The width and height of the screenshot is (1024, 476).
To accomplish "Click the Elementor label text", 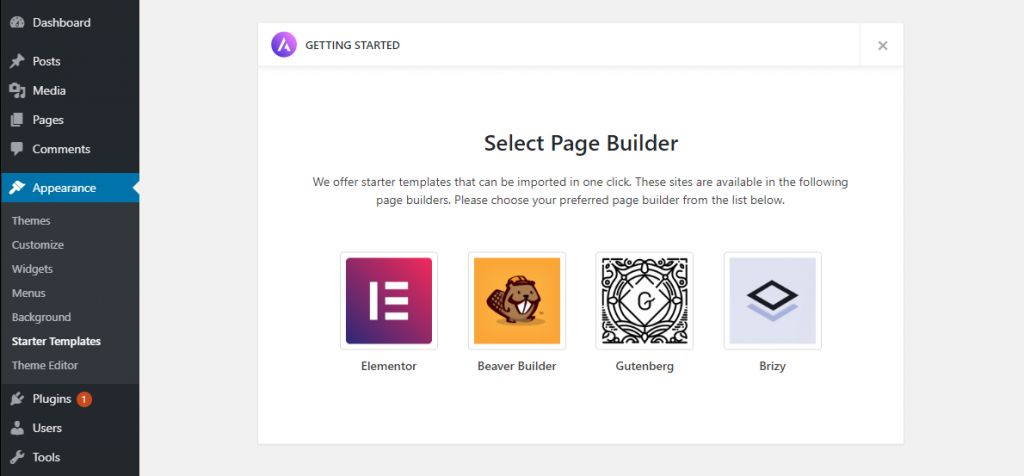I will (389, 366).
